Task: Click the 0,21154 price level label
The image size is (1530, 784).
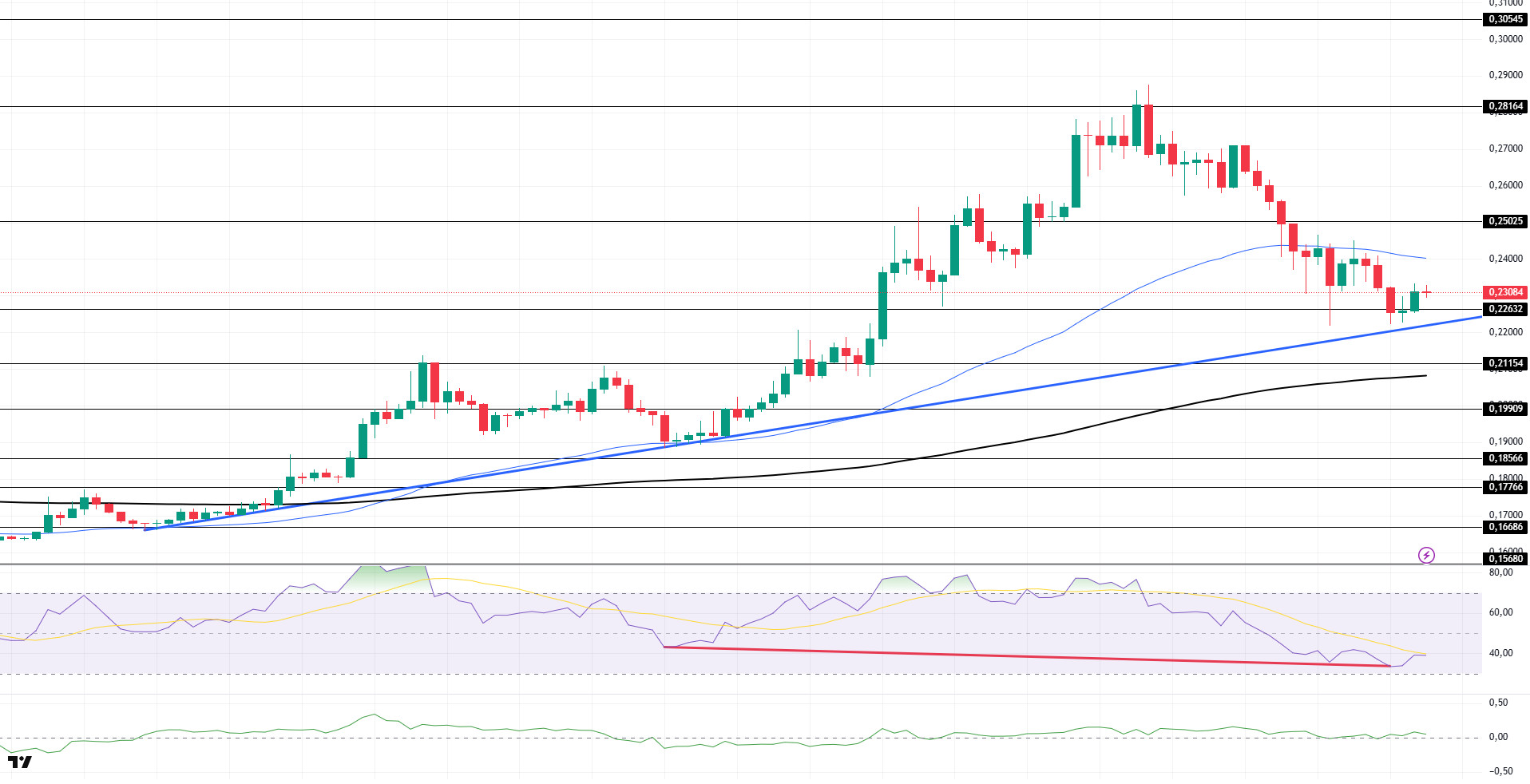Action: click(1505, 363)
